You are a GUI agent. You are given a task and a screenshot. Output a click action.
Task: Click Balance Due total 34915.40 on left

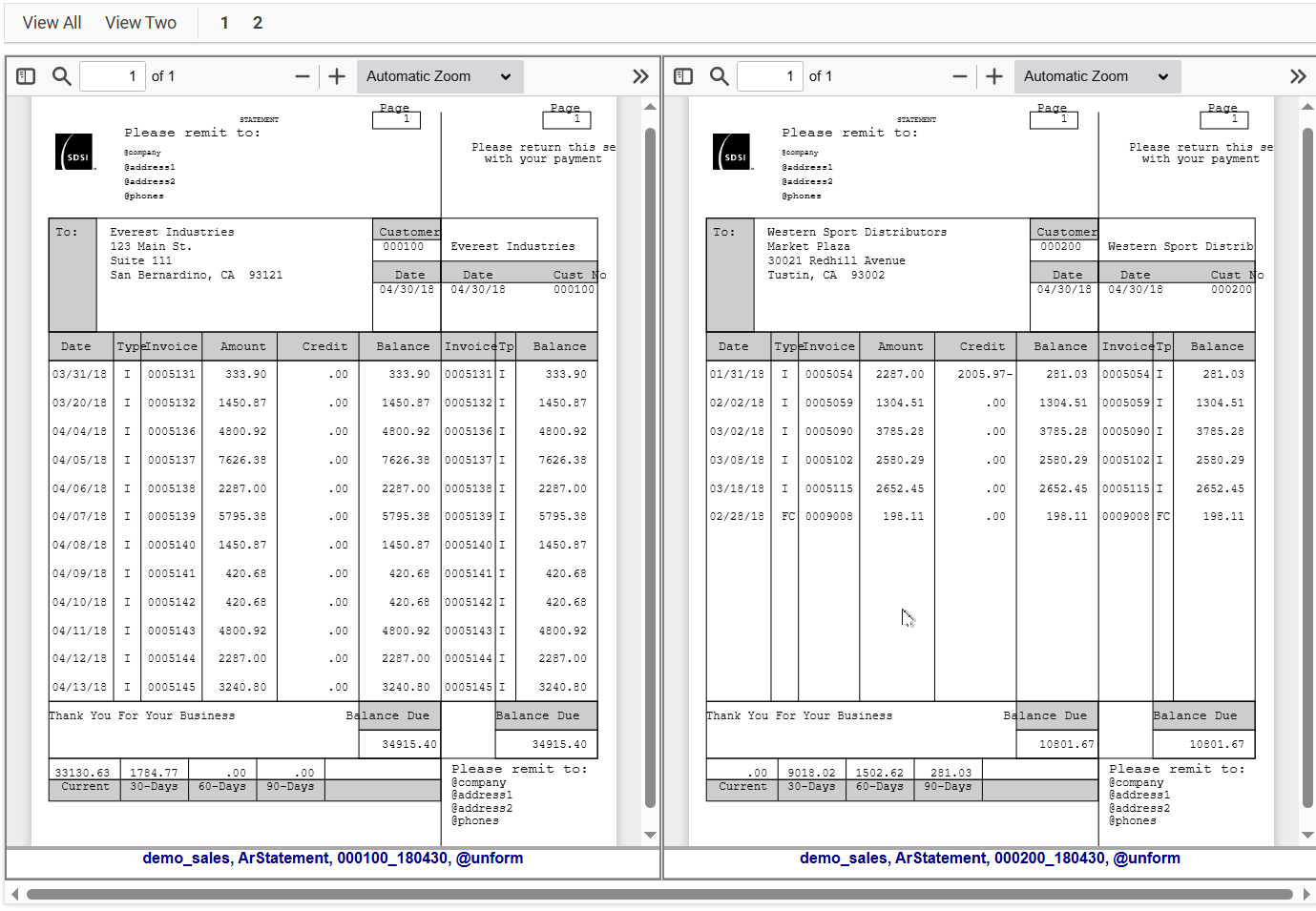(x=409, y=744)
